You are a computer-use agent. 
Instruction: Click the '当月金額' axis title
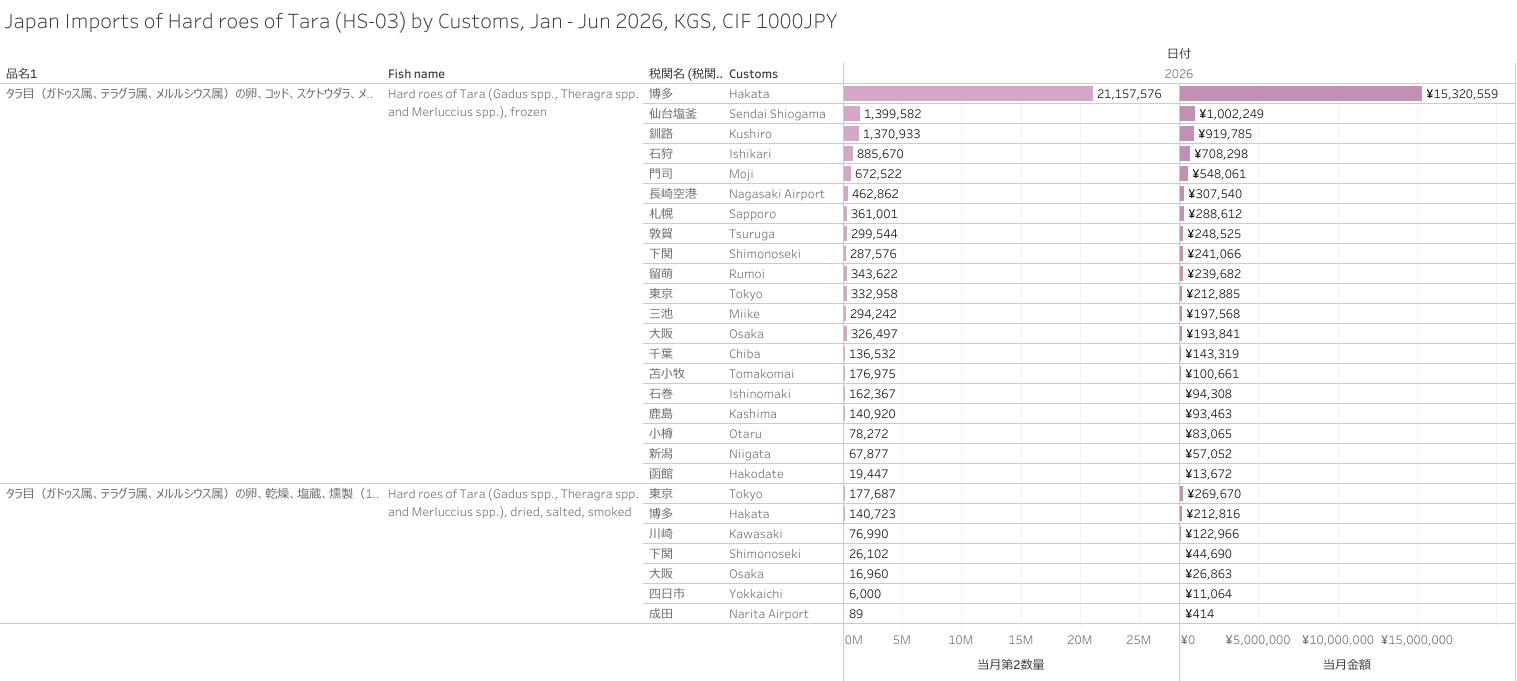(x=1347, y=664)
